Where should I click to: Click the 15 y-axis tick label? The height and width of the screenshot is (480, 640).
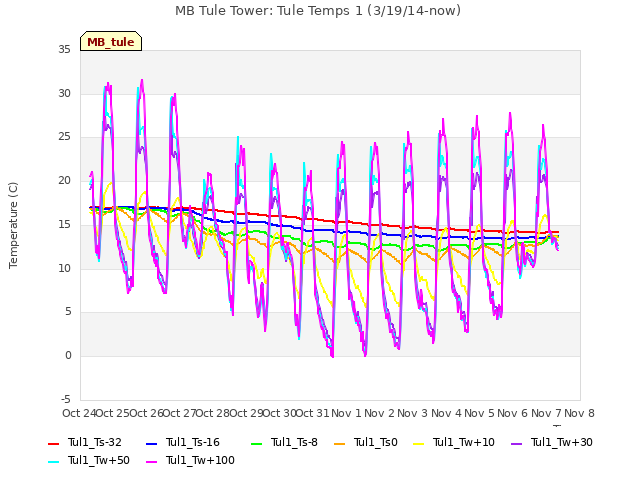tap(64, 224)
